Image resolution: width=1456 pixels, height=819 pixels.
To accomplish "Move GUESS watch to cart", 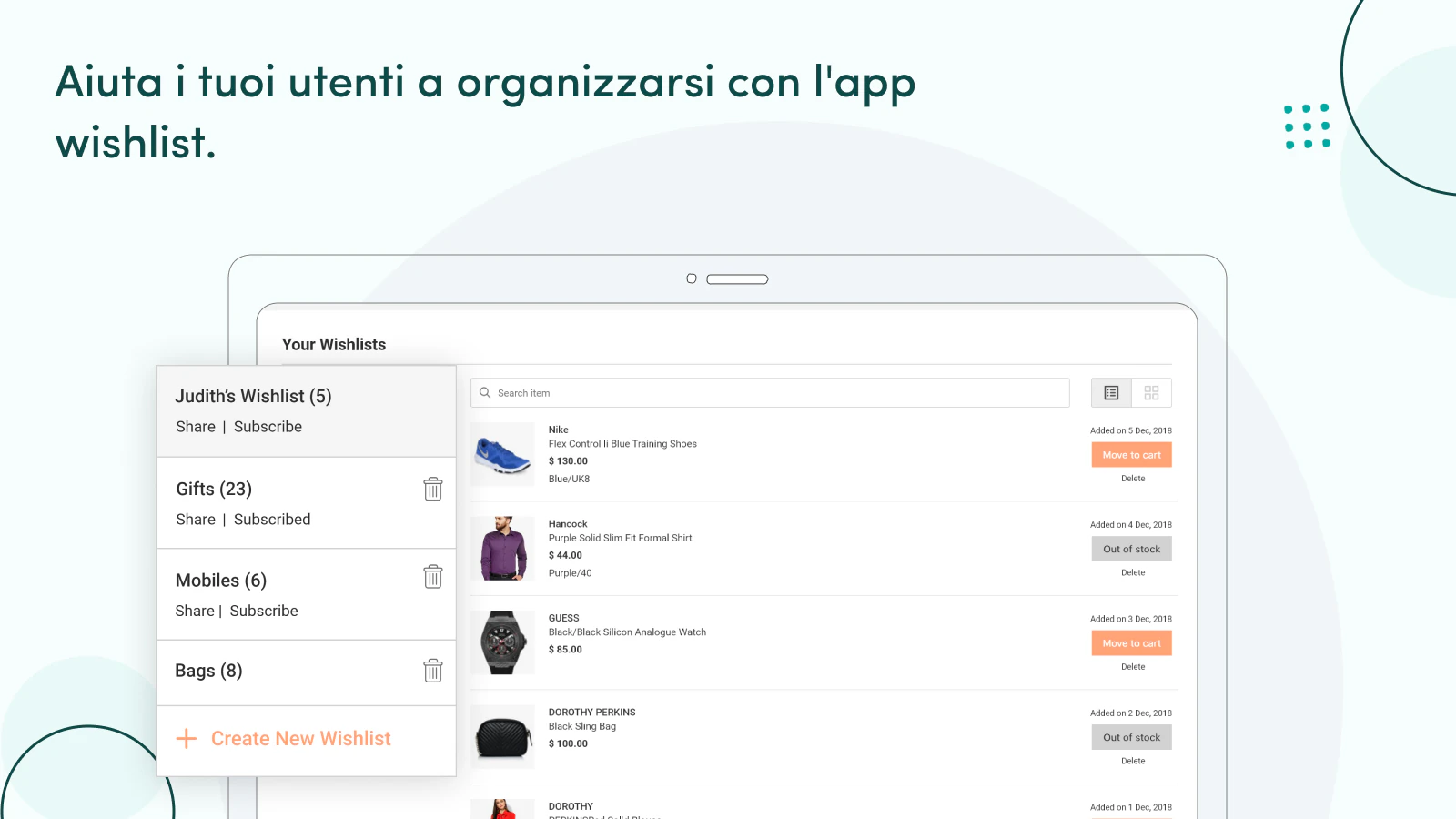I will coord(1131,643).
